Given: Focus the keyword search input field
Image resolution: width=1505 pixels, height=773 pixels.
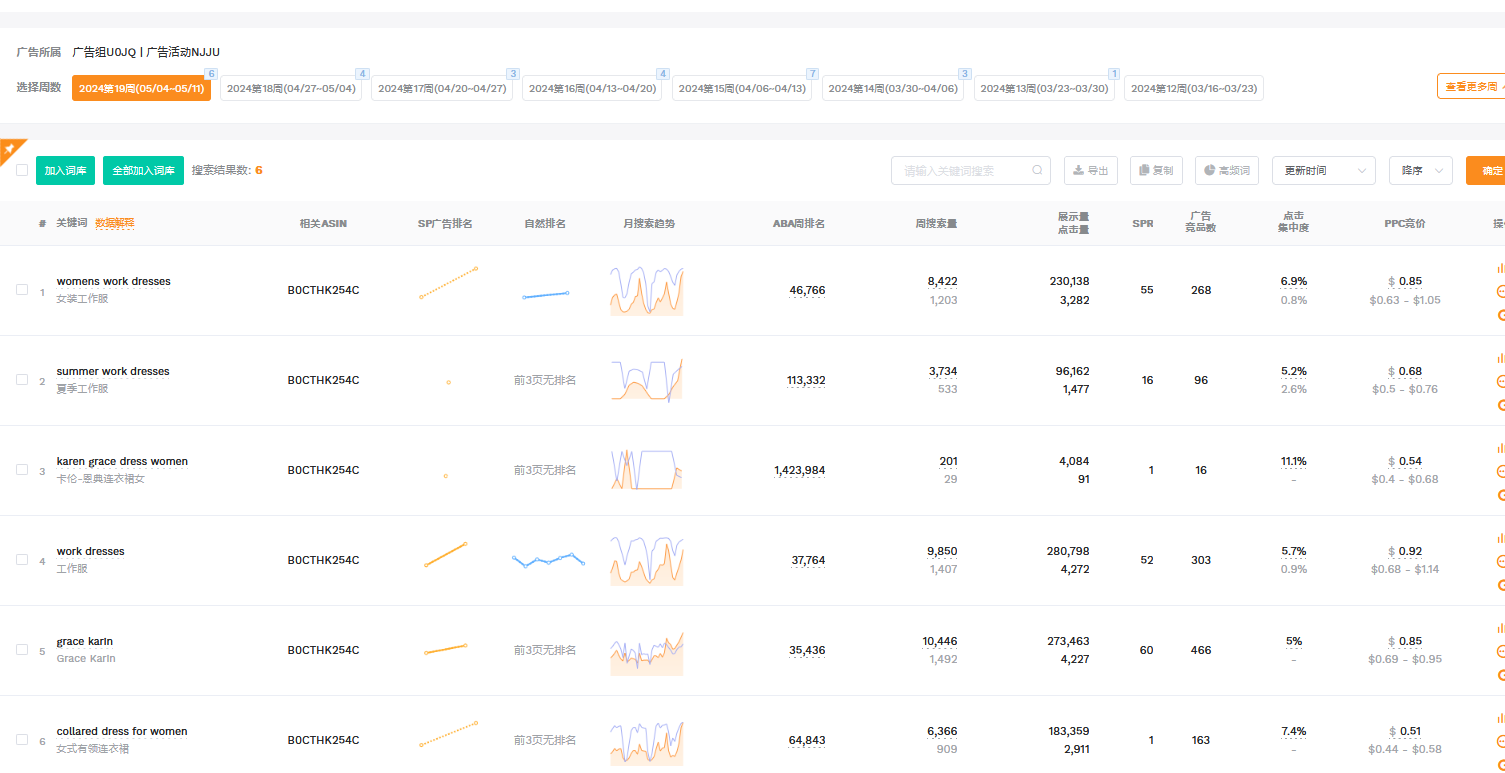Looking at the screenshot, I should tap(960, 171).
